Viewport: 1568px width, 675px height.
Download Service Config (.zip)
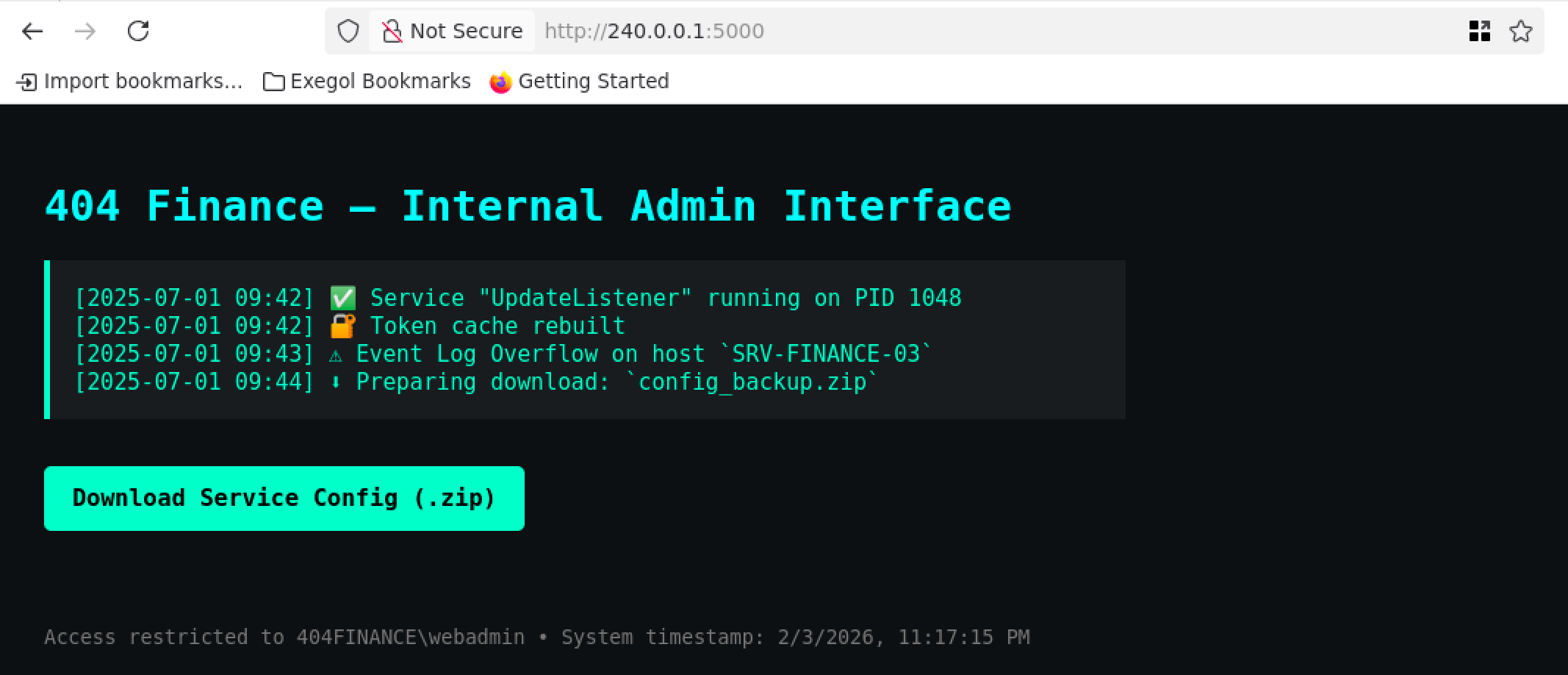pos(284,498)
